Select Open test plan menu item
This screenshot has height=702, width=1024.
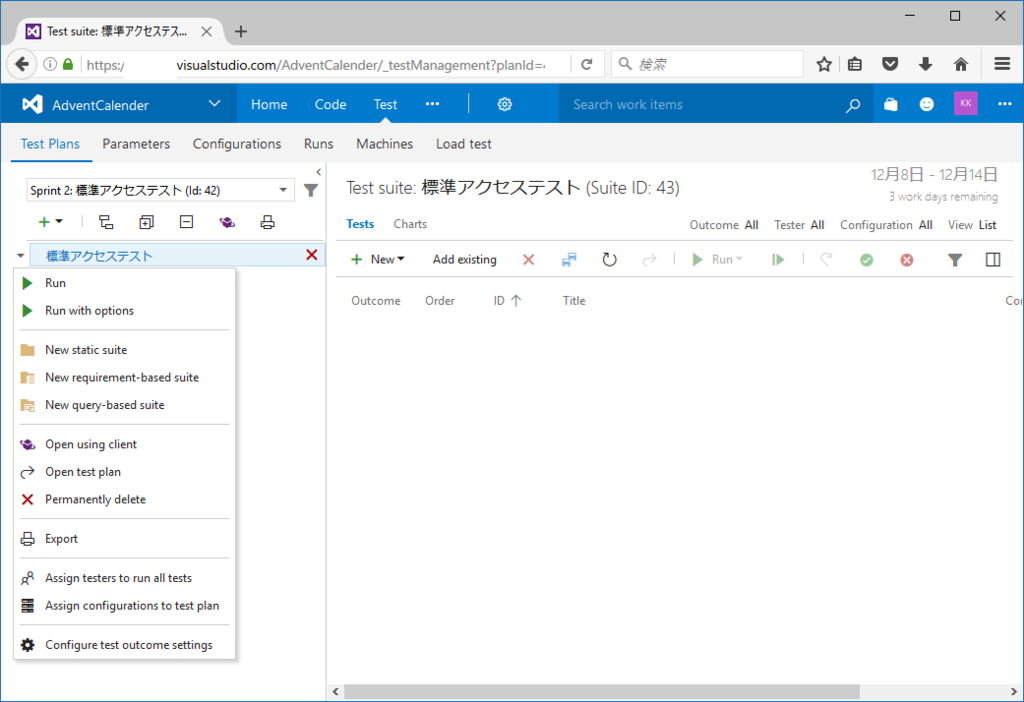(x=124, y=471)
